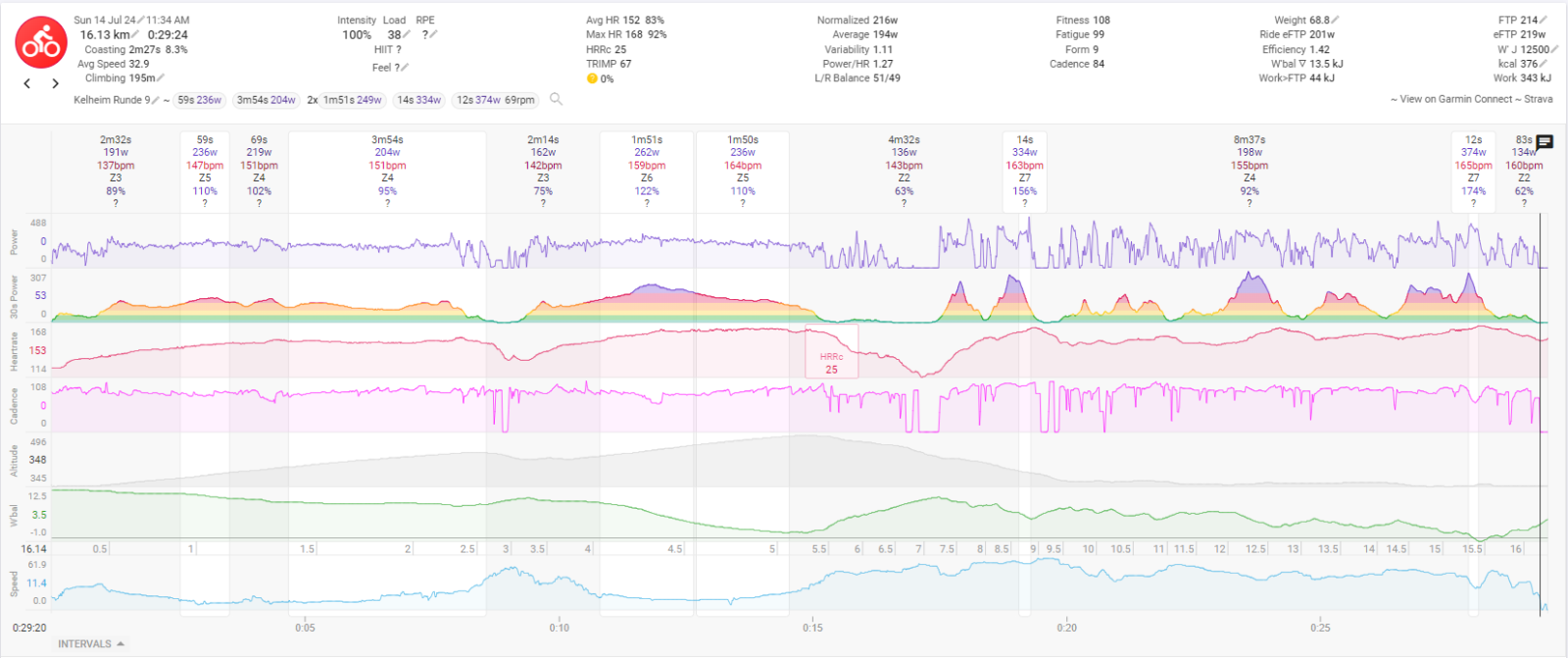The height and width of the screenshot is (658, 1568).
Task: Select the 8m37s 198w Z4 interval header
Action: tap(1249, 165)
